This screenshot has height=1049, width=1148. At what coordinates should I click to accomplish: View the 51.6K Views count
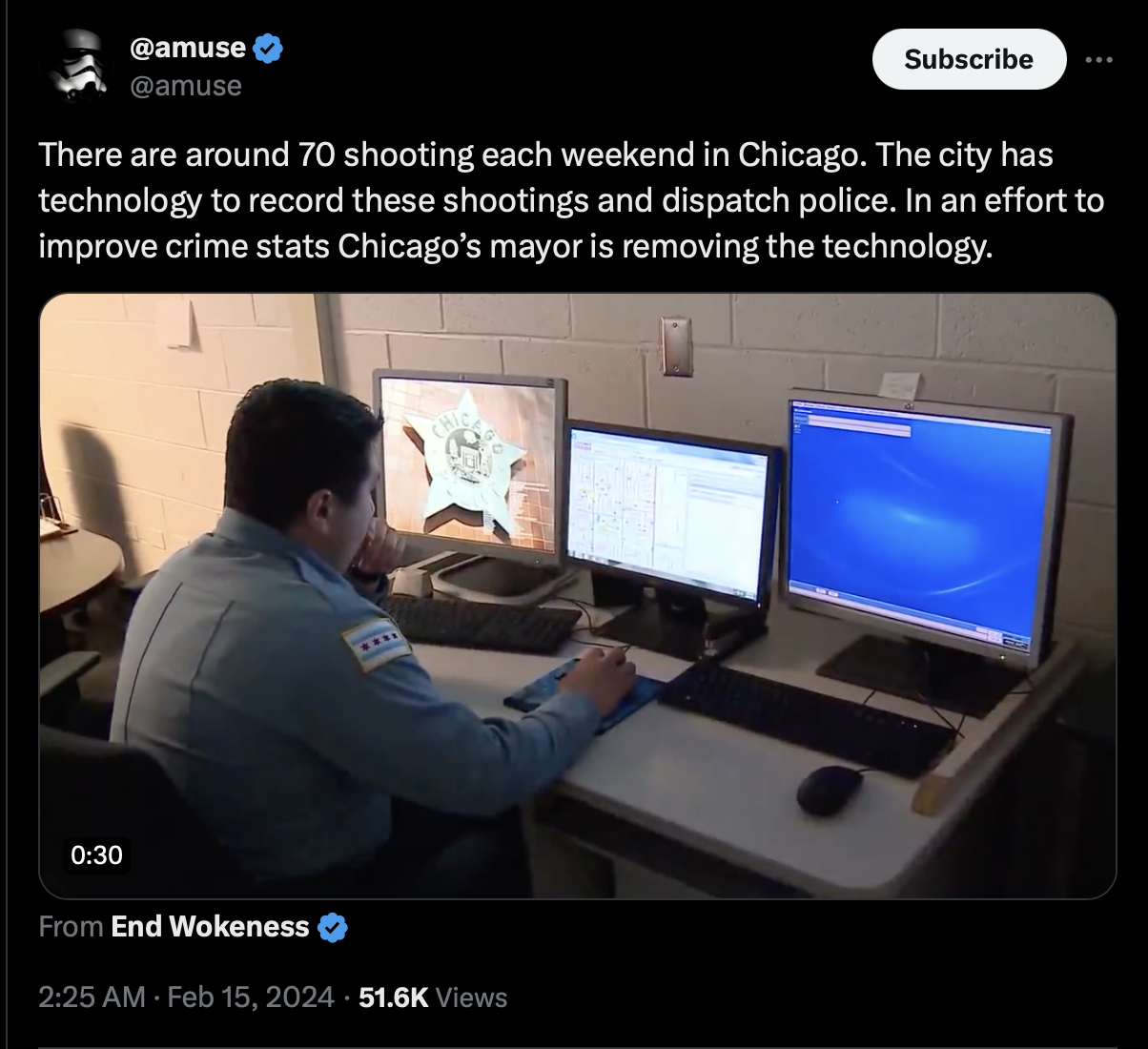tap(433, 998)
